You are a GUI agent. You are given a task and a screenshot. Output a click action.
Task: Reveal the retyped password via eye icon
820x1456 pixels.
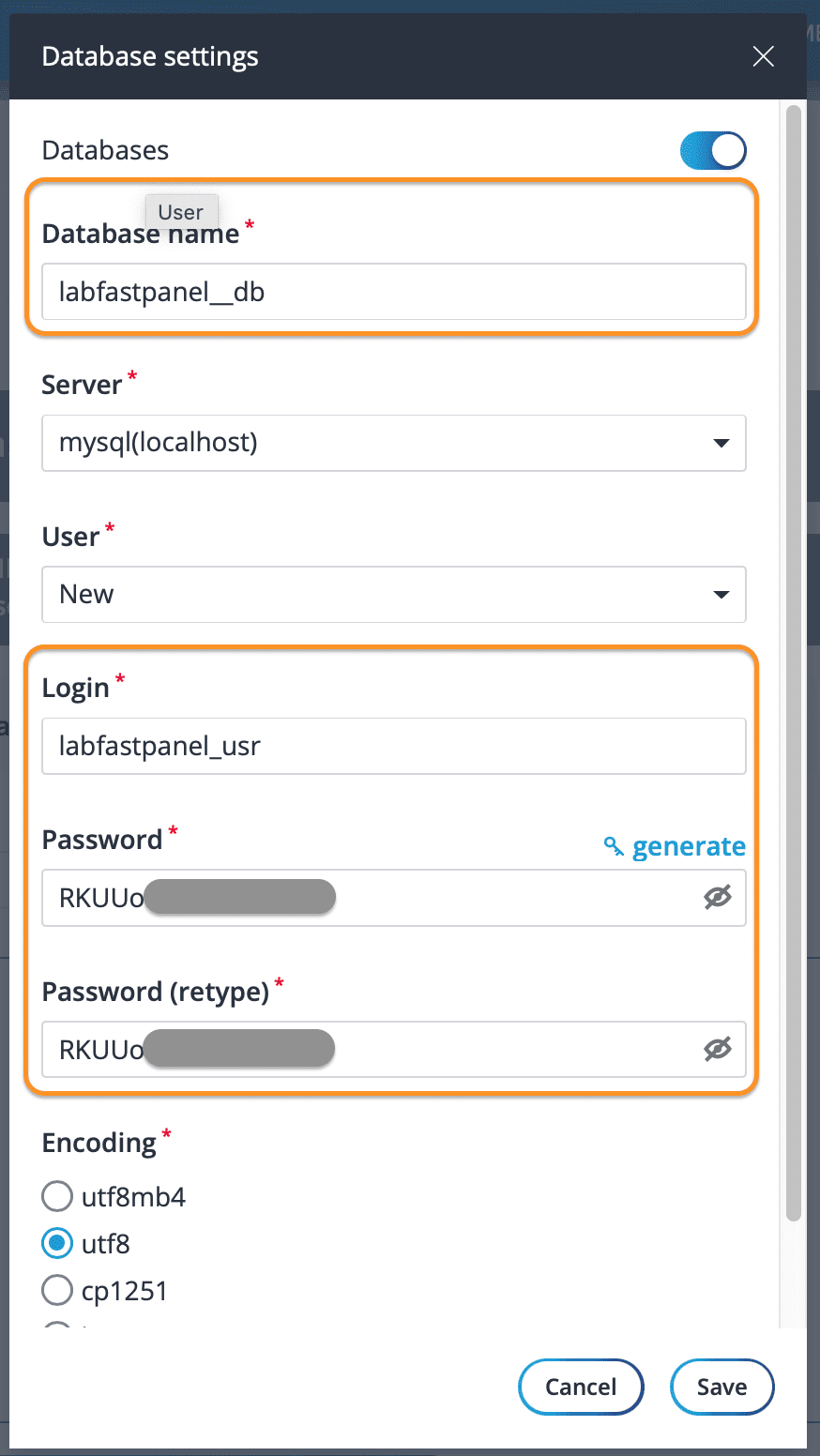(x=718, y=1050)
